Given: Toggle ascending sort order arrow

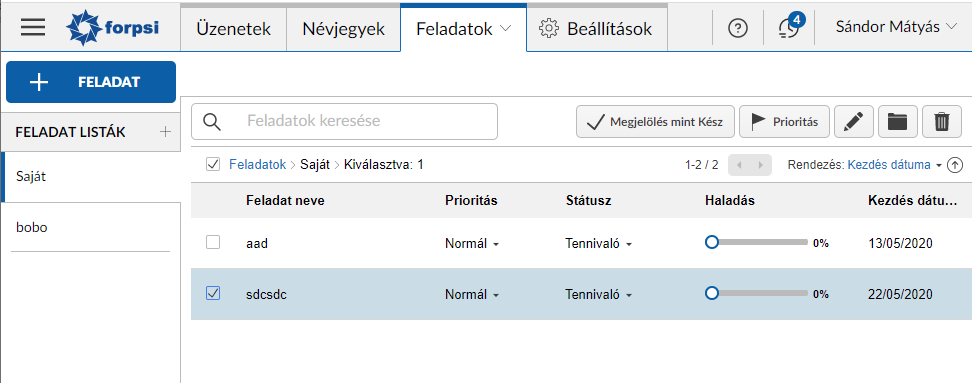Looking at the screenshot, I should [955, 165].
